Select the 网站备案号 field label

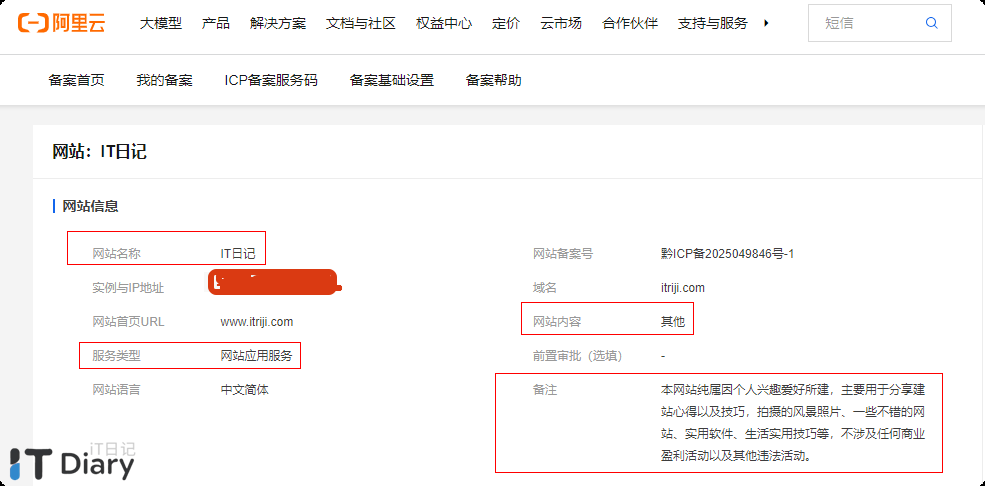click(563, 254)
